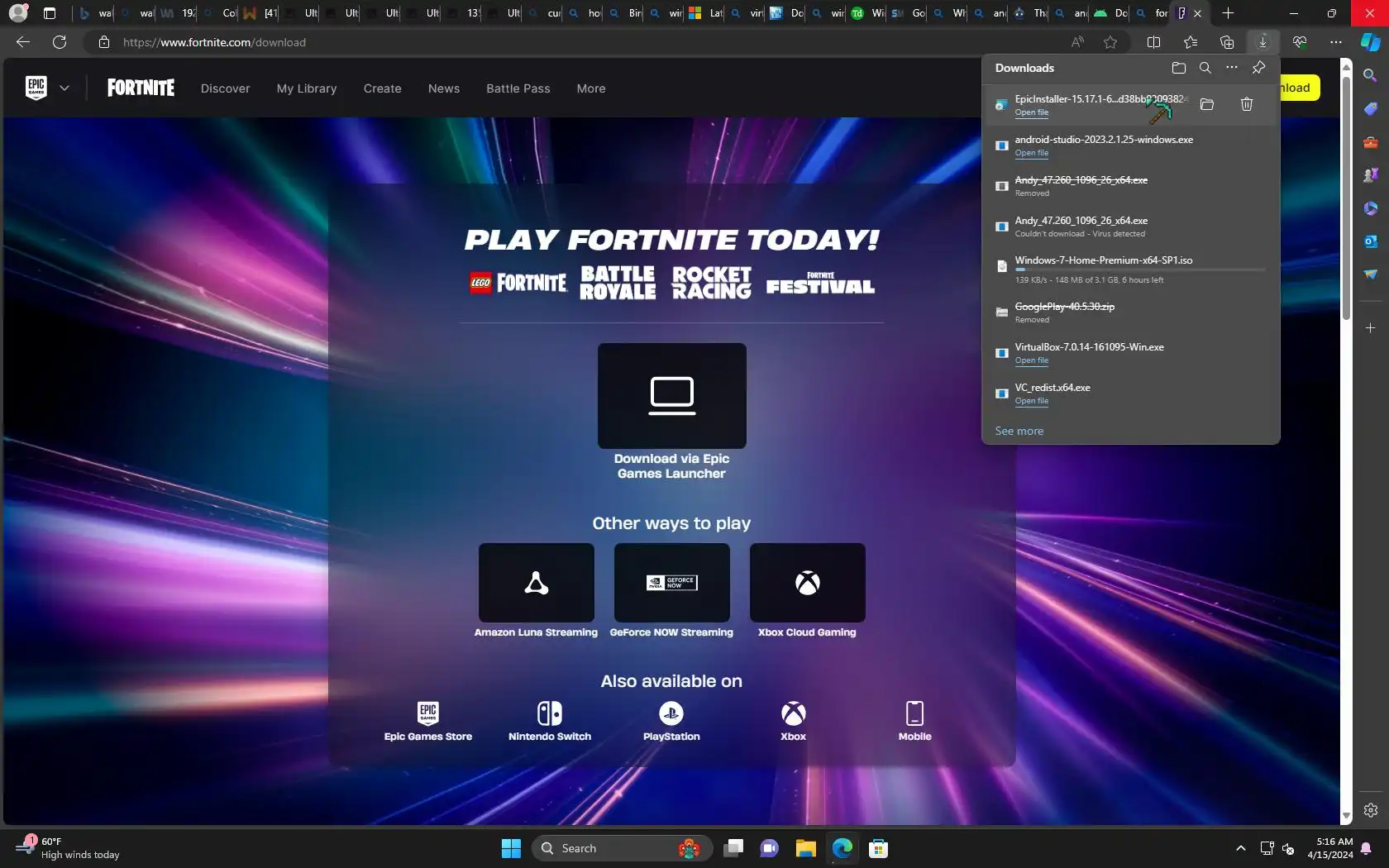Viewport: 1389px width, 868px height.
Task: Open File Explorer from taskbar
Action: [x=805, y=848]
